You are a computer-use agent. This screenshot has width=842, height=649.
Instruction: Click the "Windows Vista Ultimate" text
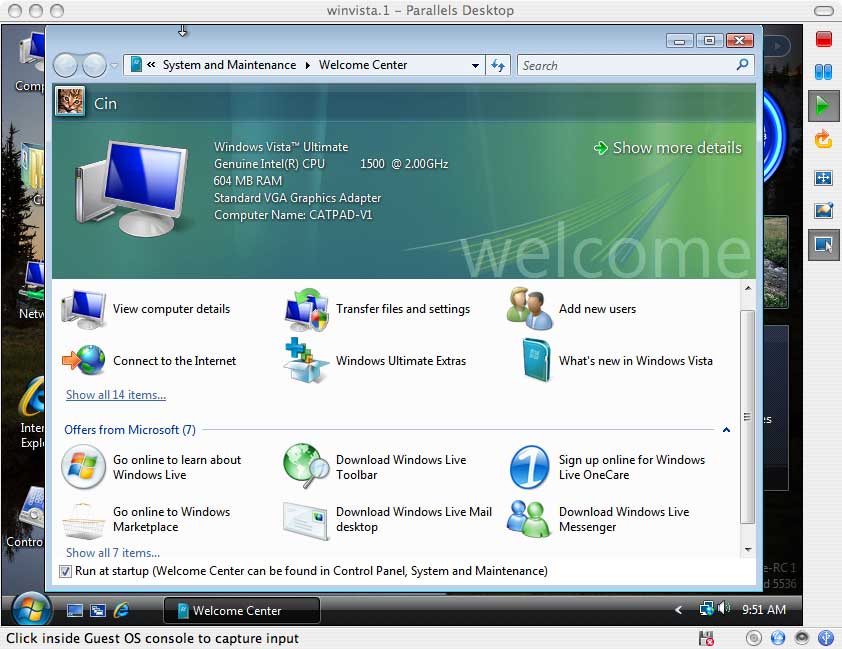coord(281,147)
